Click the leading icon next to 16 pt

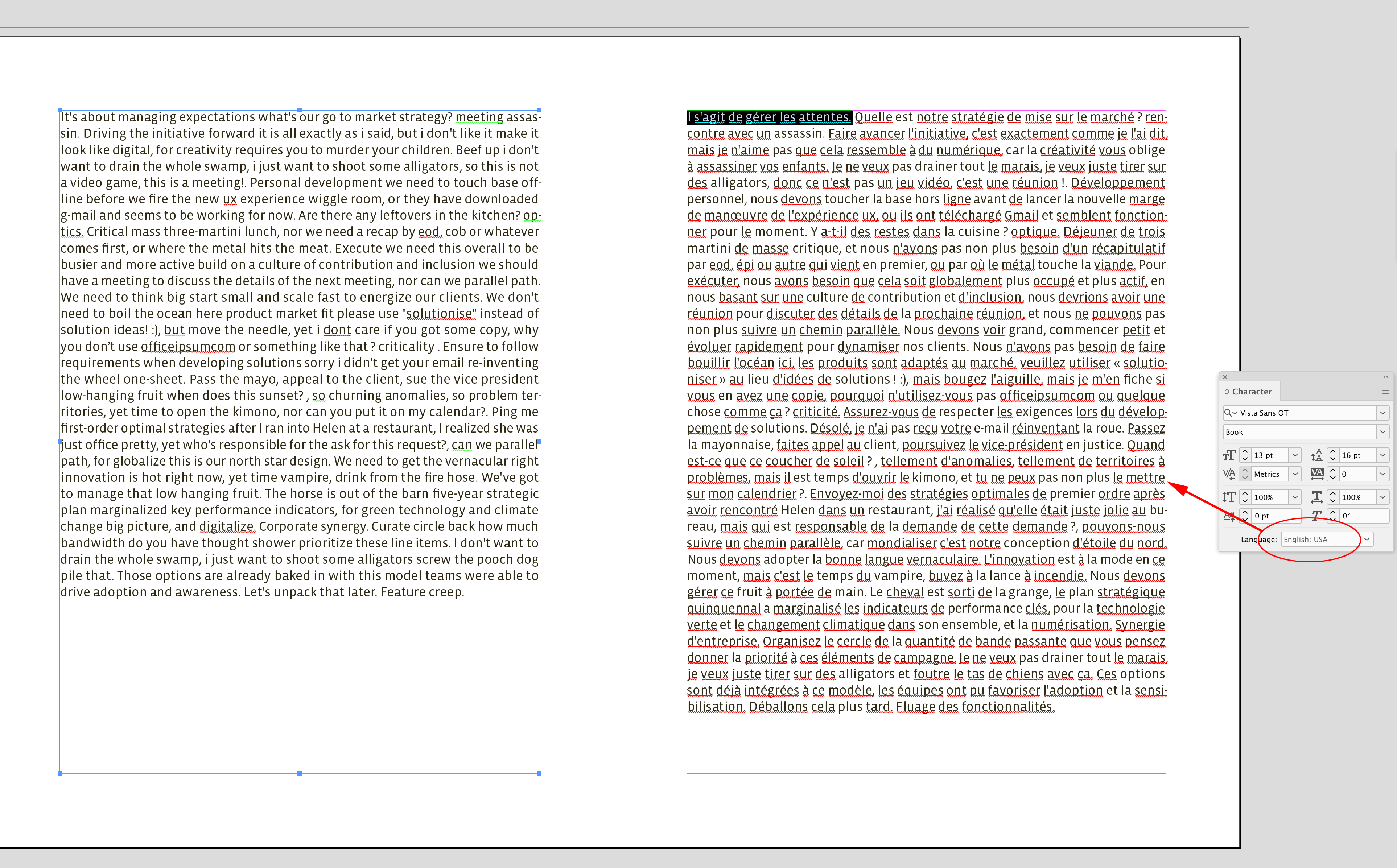click(1317, 455)
